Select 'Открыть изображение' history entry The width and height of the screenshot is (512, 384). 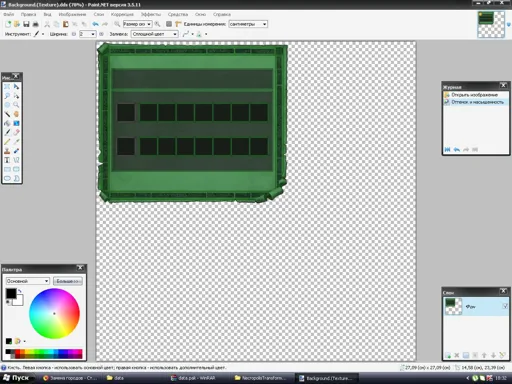point(475,95)
